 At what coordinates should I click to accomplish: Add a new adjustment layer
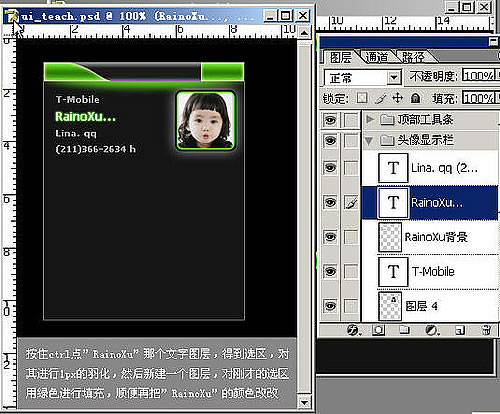432,330
